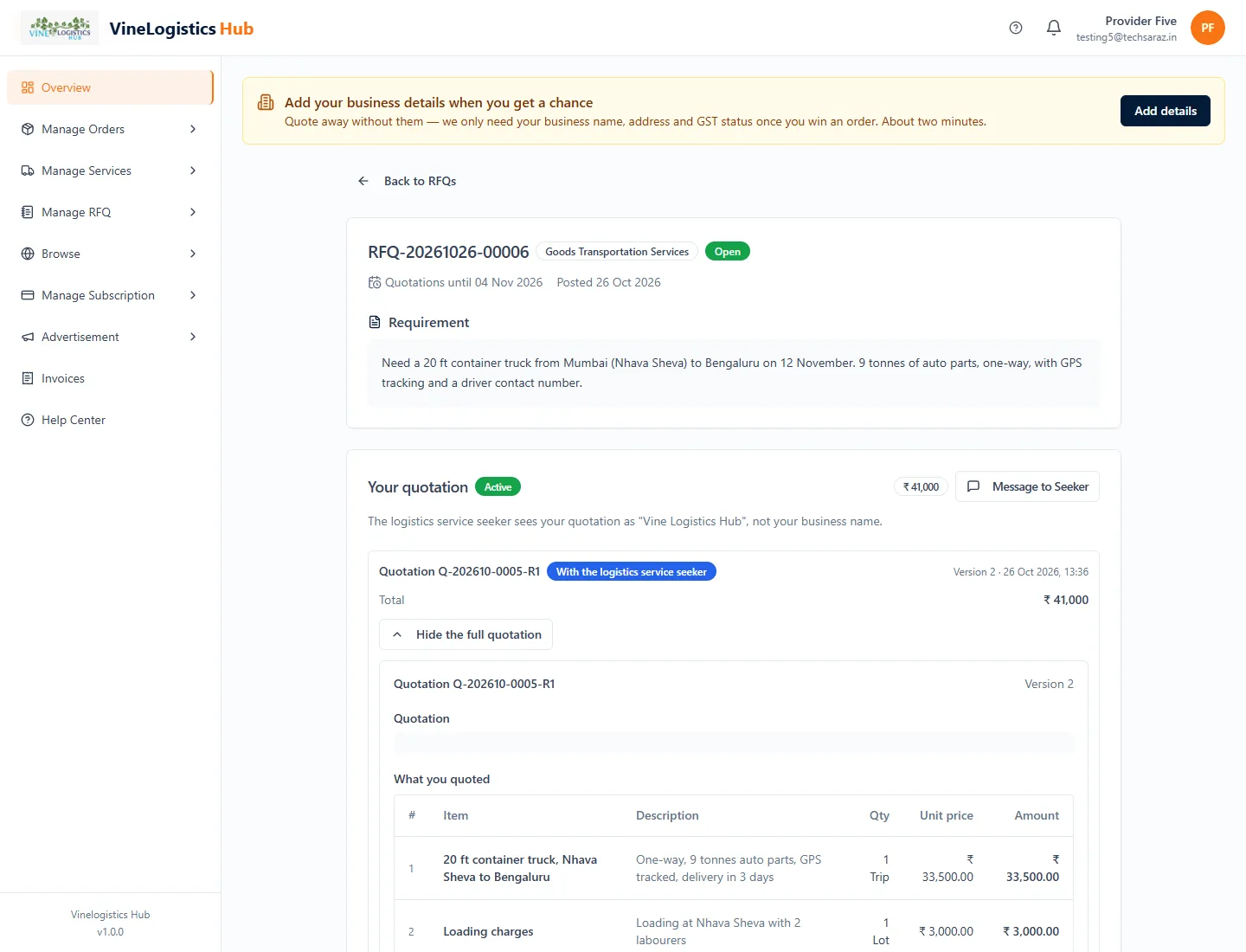Click the ₹ 41,000 amount pill
This screenshot has width=1246, height=952.
922,487
